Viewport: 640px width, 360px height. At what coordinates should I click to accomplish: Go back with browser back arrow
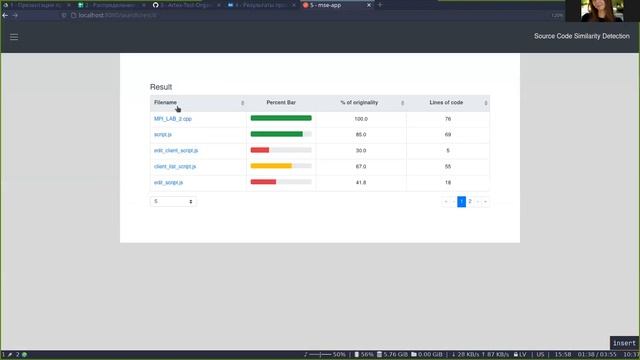tap(5, 16)
